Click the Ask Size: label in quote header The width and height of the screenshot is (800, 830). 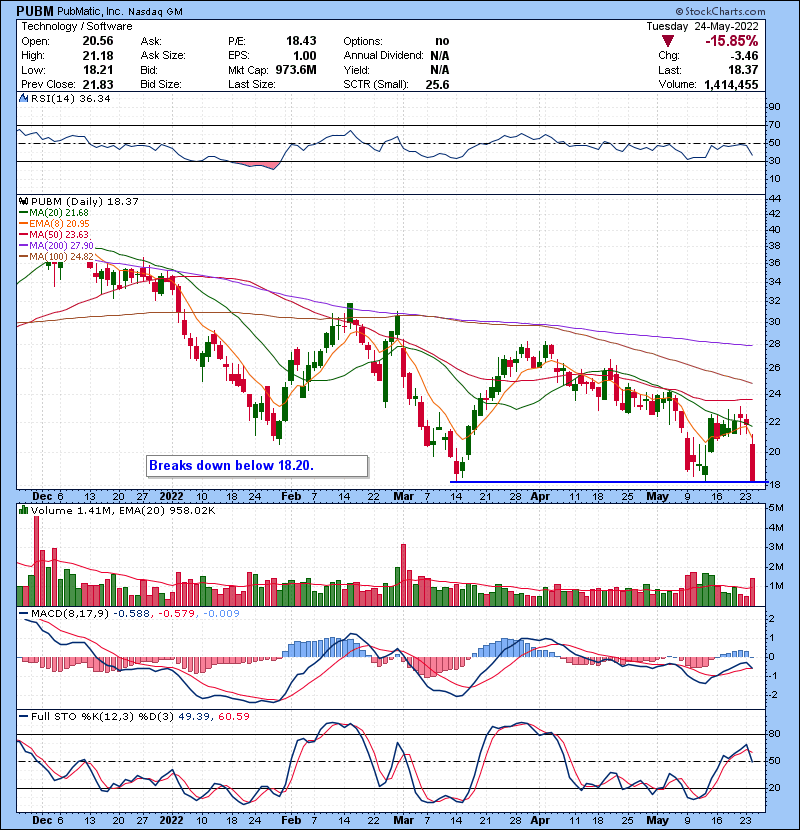[x=163, y=56]
